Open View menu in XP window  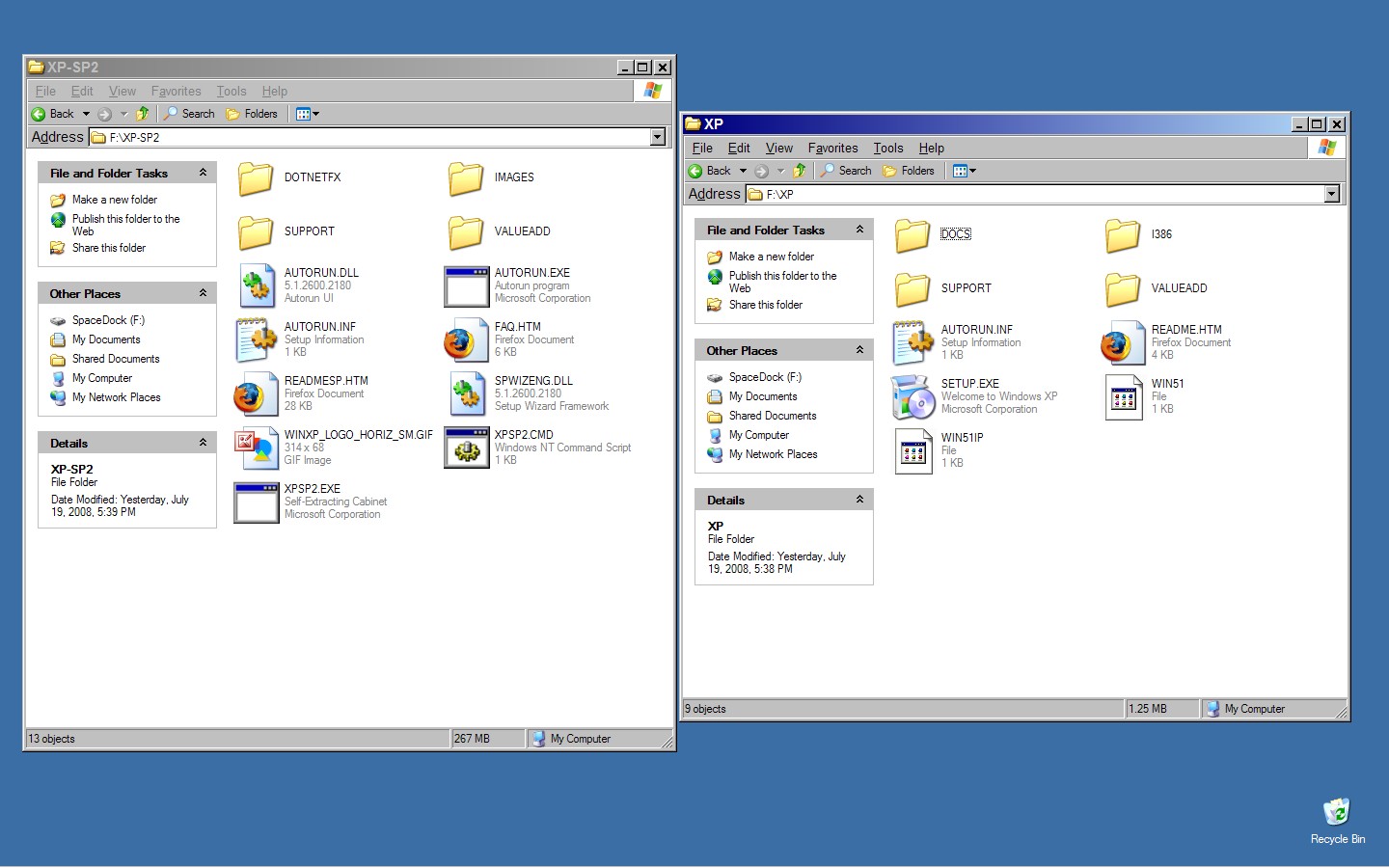(779, 148)
